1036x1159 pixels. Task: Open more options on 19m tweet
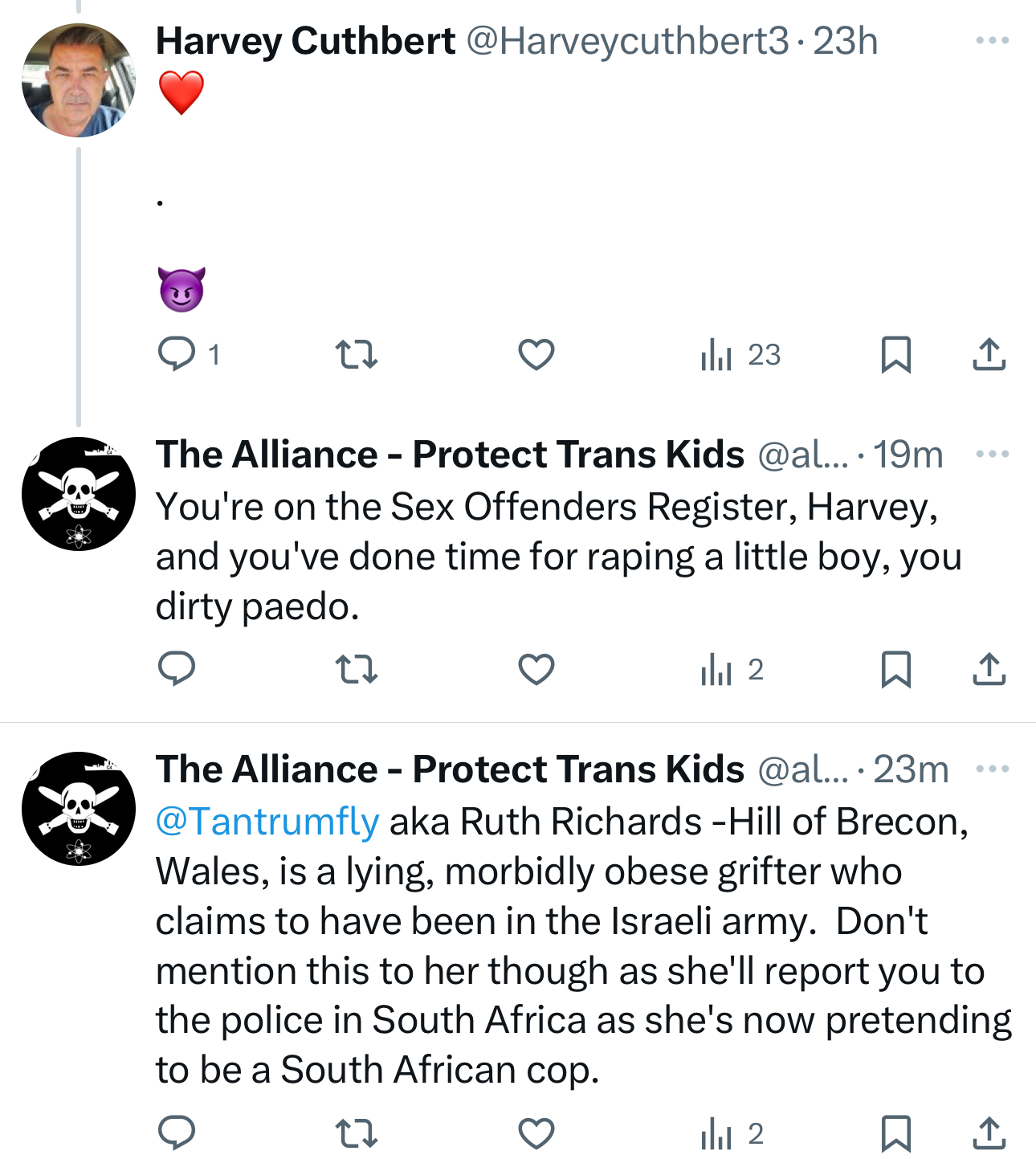tap(992, 454)
